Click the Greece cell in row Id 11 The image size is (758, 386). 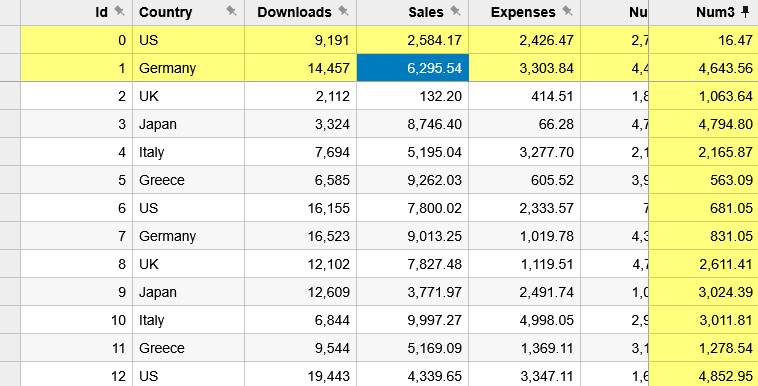pos(189,348)
